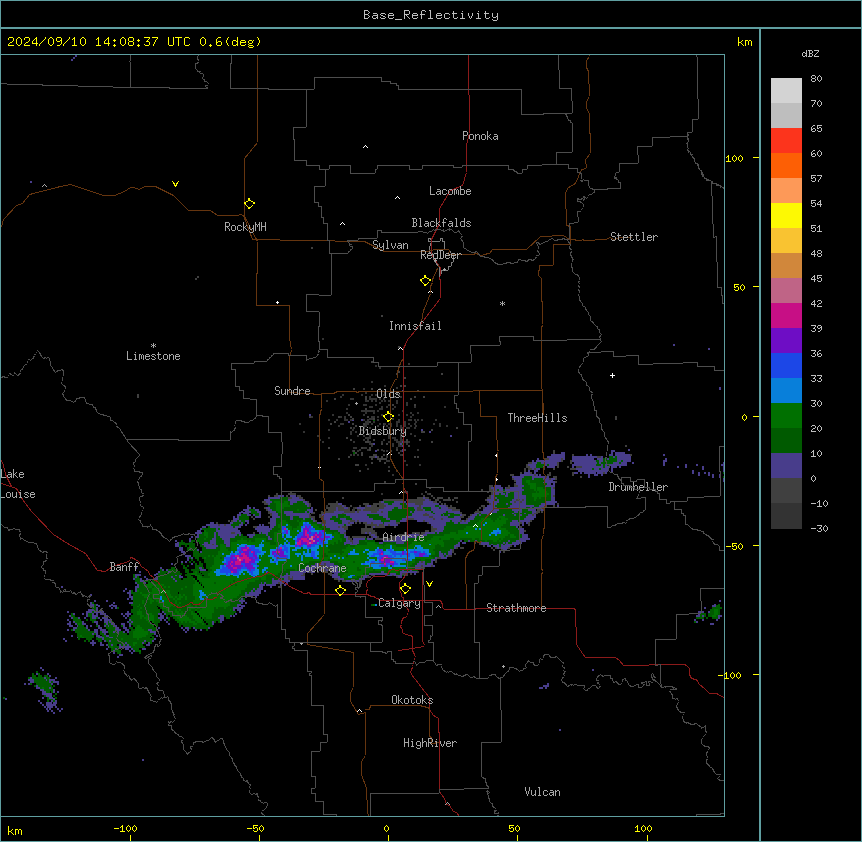Screen dimensions: 862x842
Task: Click the Stettler label
Action: click(634, 237)
